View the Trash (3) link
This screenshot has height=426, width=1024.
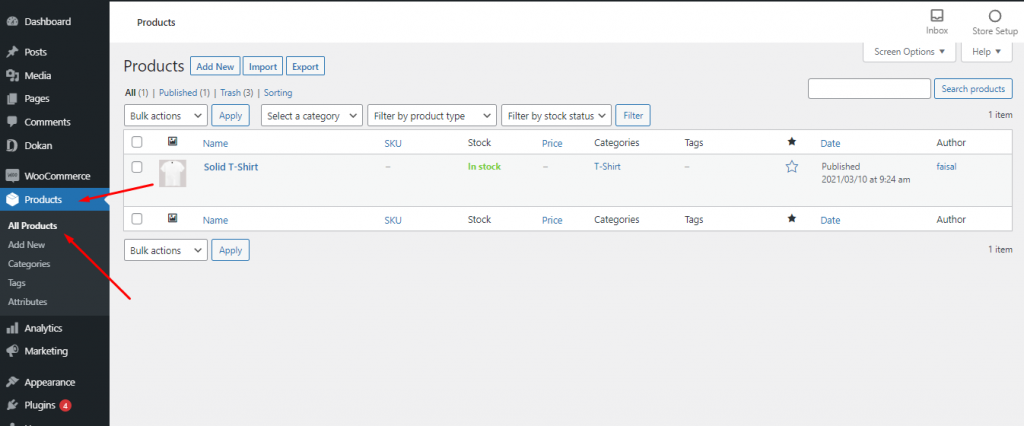(x=238, y=93)
